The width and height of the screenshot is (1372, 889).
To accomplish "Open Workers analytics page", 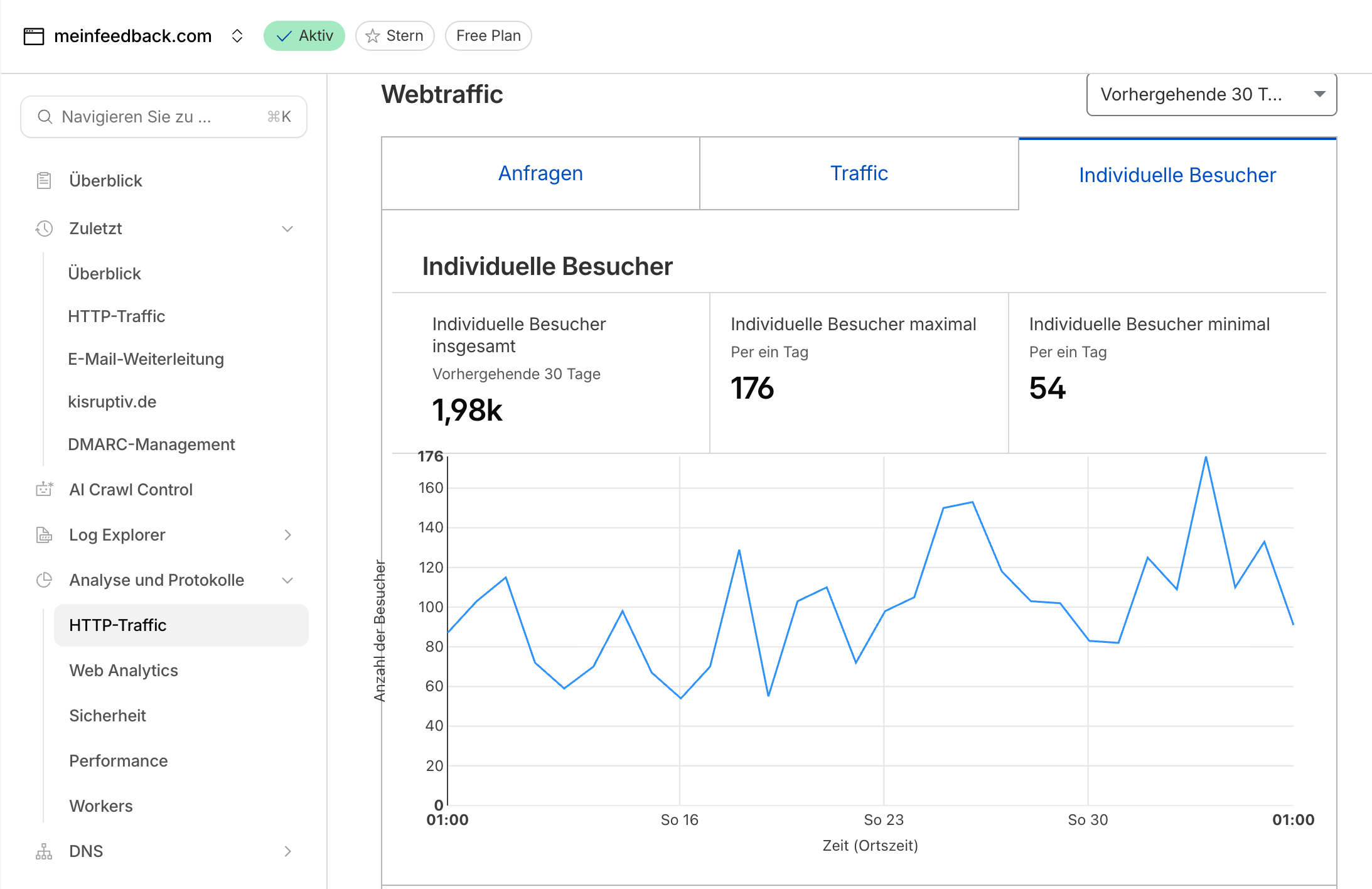I will tap(101, 806).
